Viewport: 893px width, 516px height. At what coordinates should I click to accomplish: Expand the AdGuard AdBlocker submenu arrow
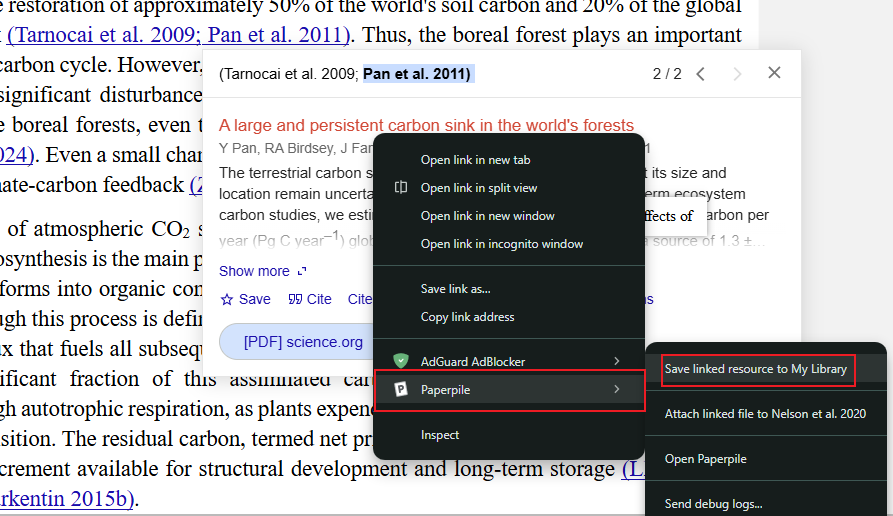pyautogui.click(x=616, y=361)
